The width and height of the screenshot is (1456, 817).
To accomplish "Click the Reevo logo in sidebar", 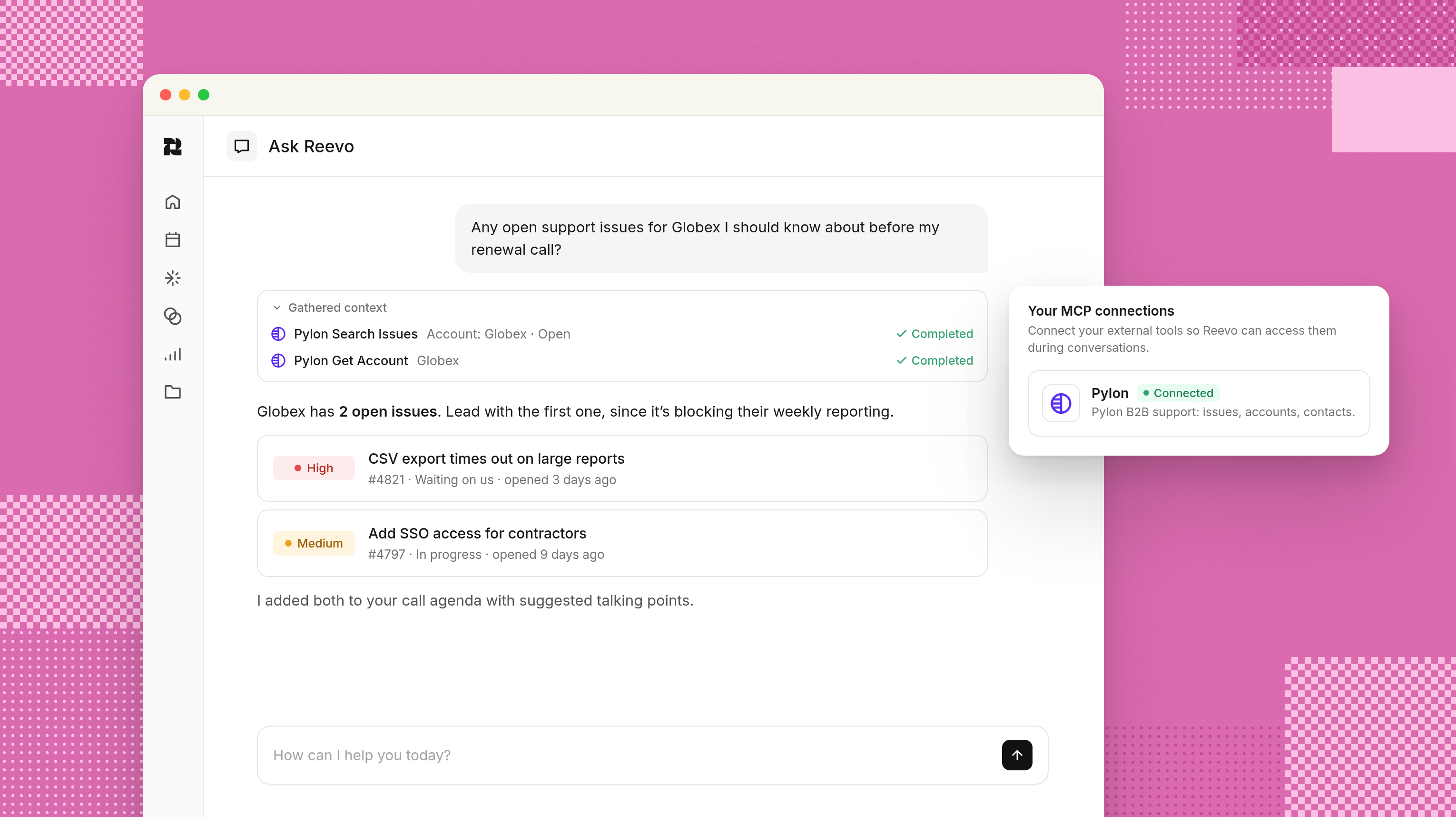I will 172,147.
